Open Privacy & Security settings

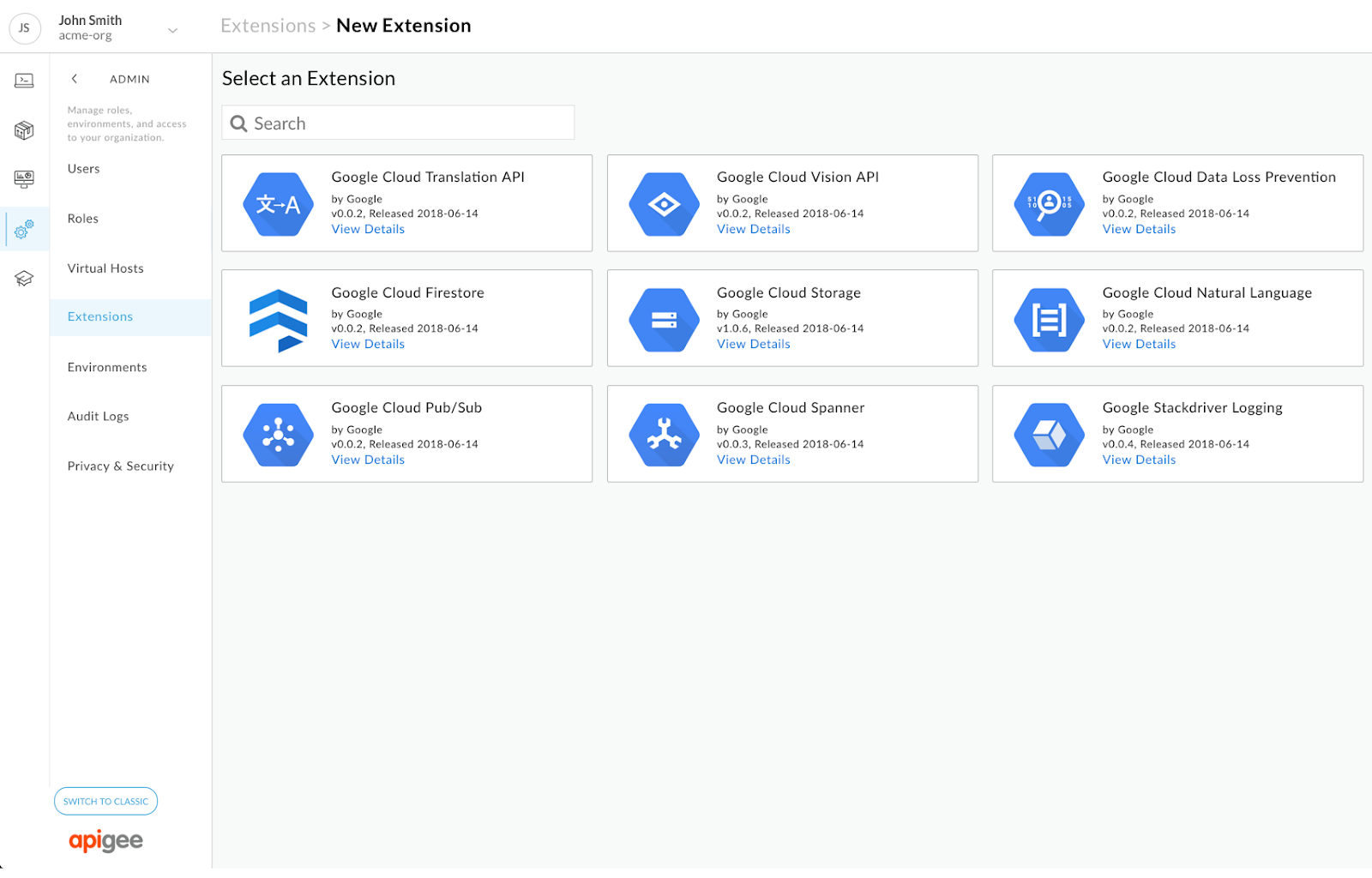pos(121,466)
